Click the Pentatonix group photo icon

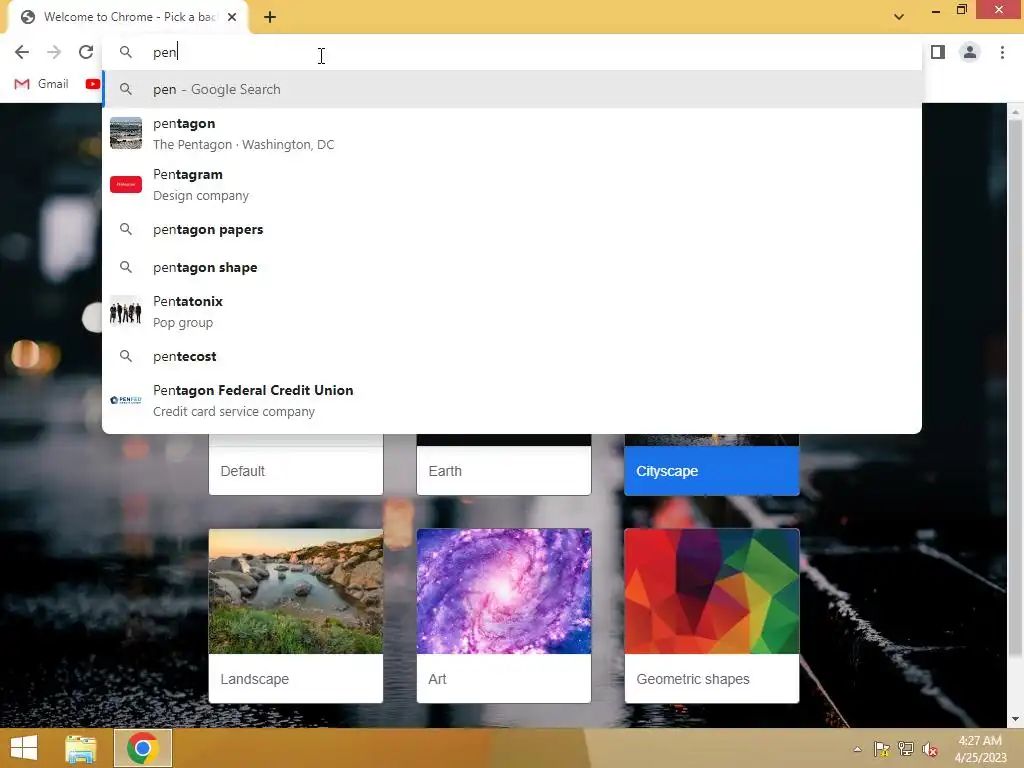[x=126, y=312]
